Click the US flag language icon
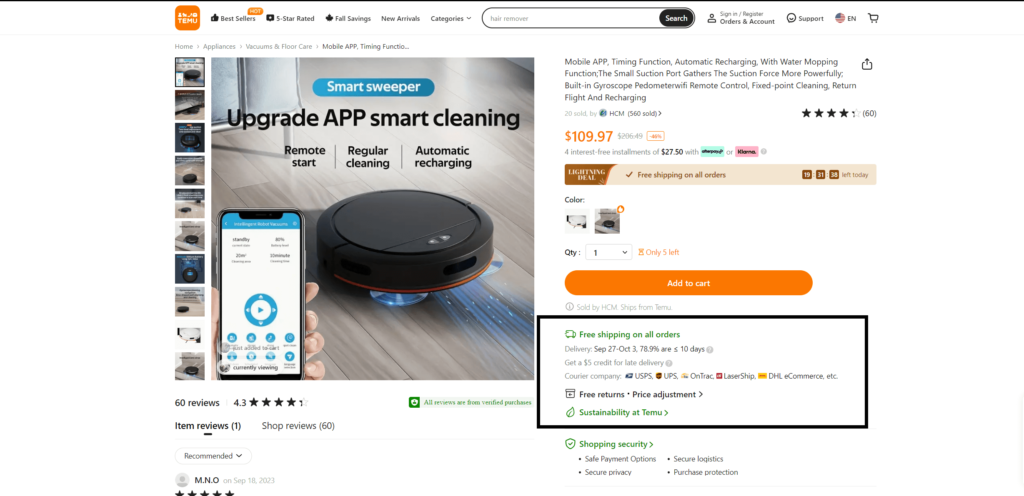 click(x=840, y=18)
